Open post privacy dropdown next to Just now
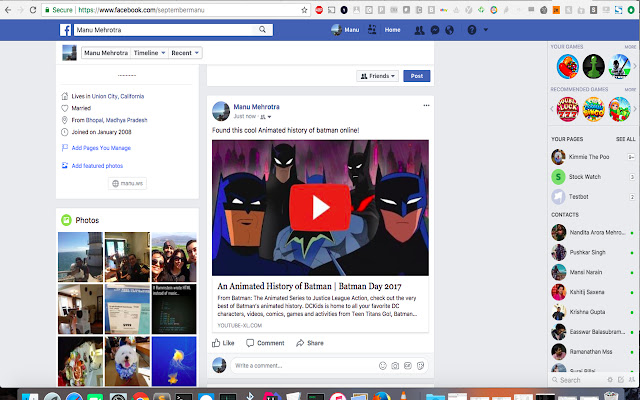 click(266, 117)
